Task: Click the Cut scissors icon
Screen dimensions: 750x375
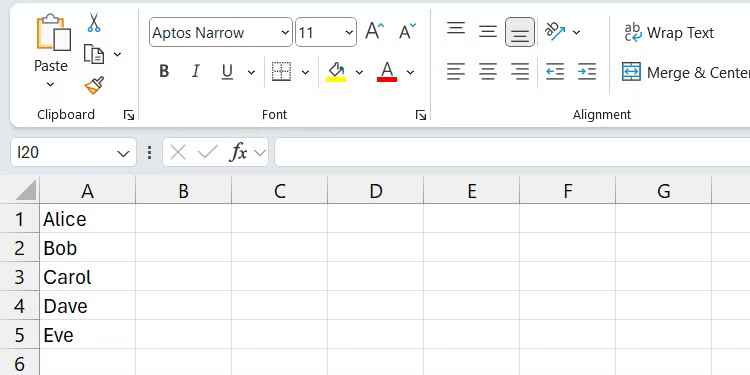Action: coord(94,22)
